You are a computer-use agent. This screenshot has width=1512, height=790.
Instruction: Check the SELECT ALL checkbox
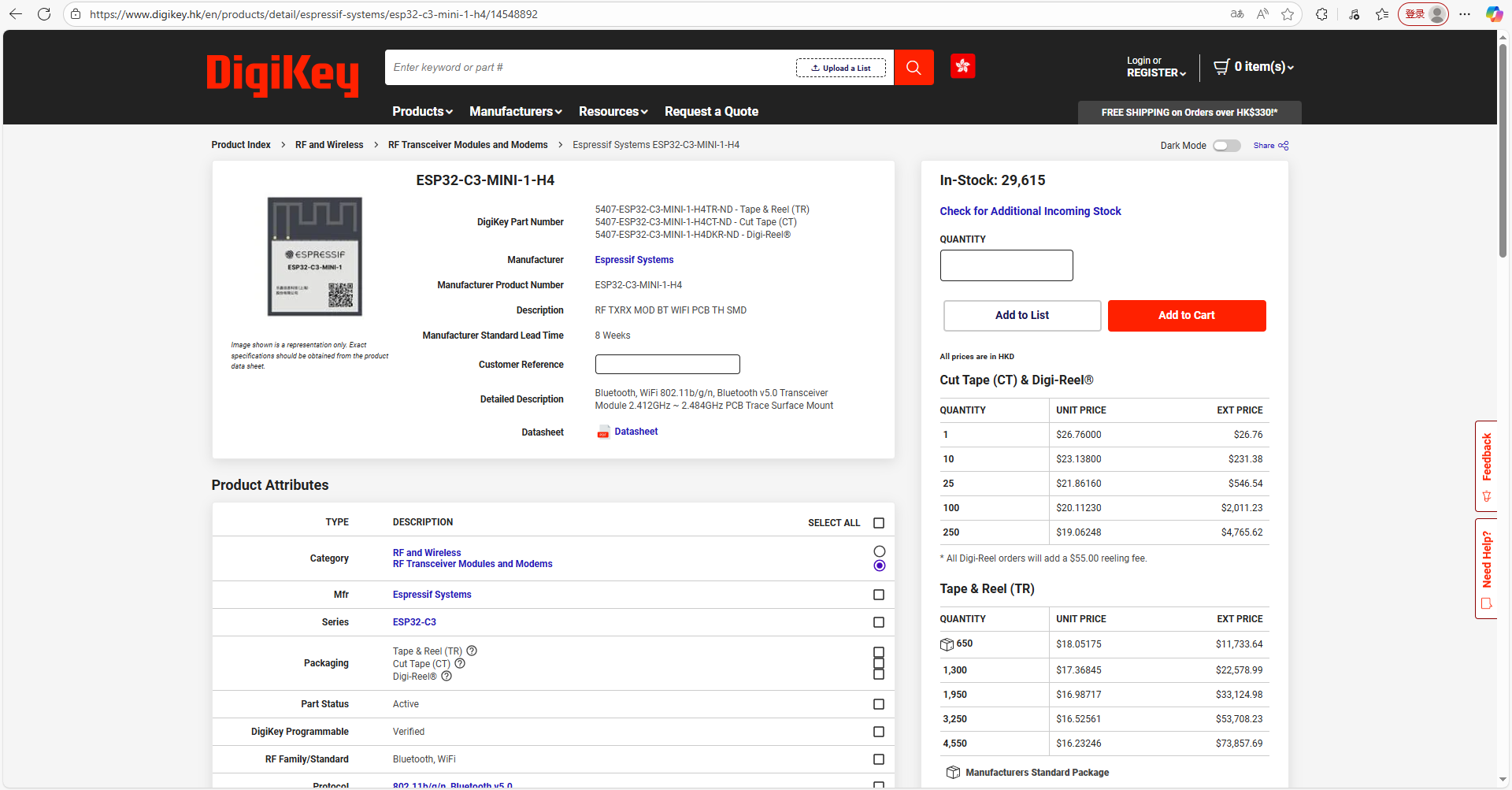[x=879, y=523]
